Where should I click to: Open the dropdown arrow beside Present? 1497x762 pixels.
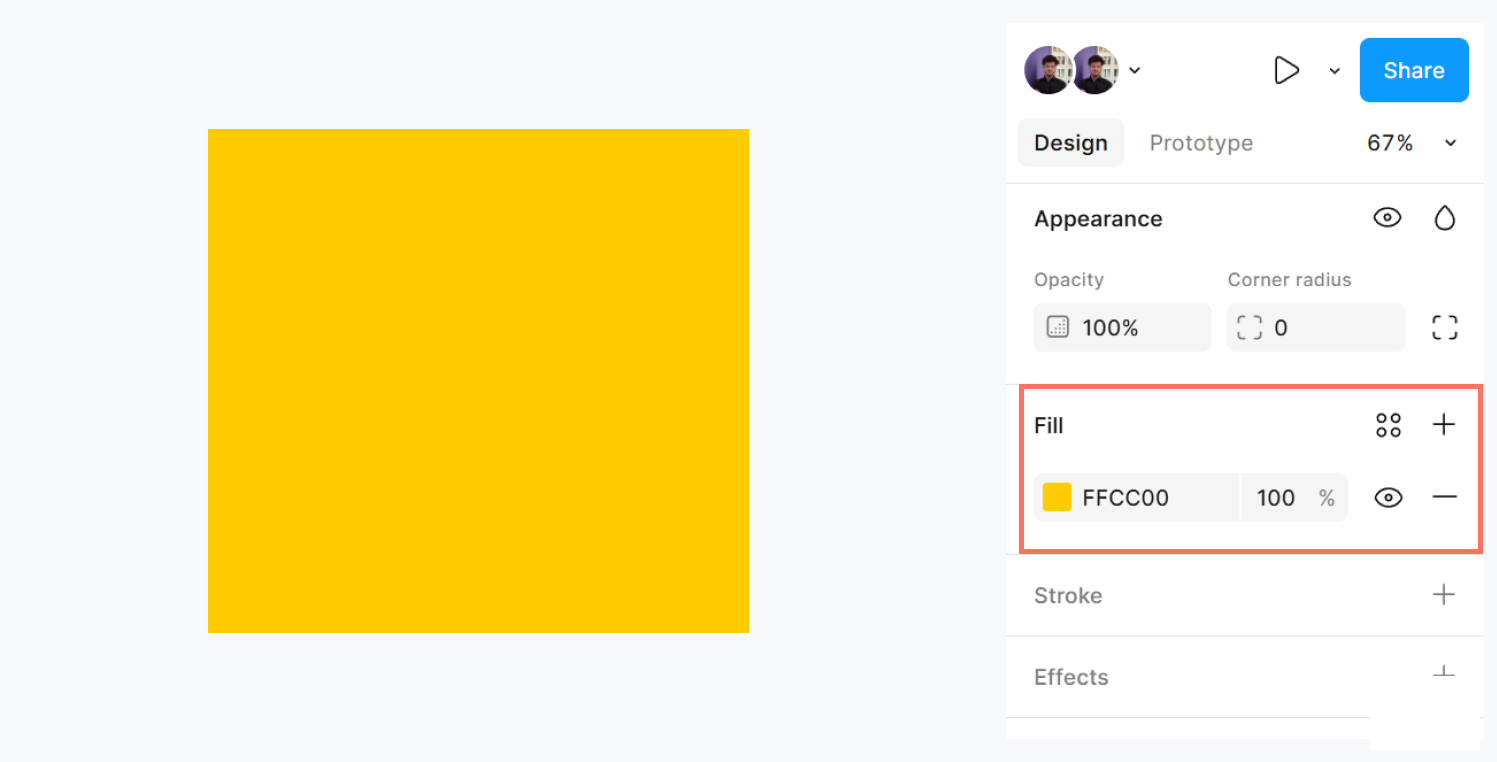click(x=1334, y=70)
